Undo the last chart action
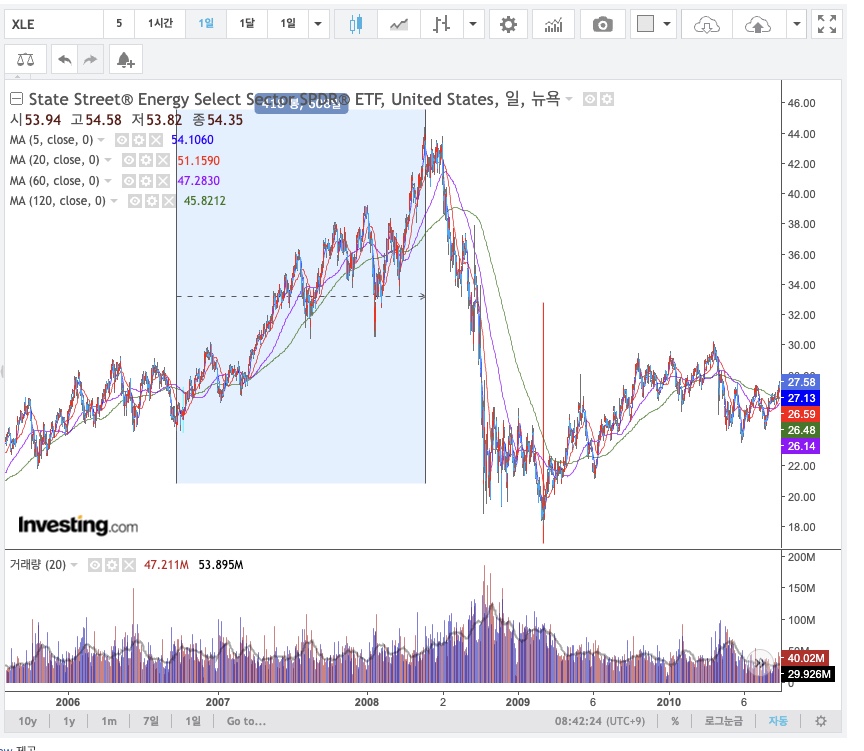 click(64, 60)
